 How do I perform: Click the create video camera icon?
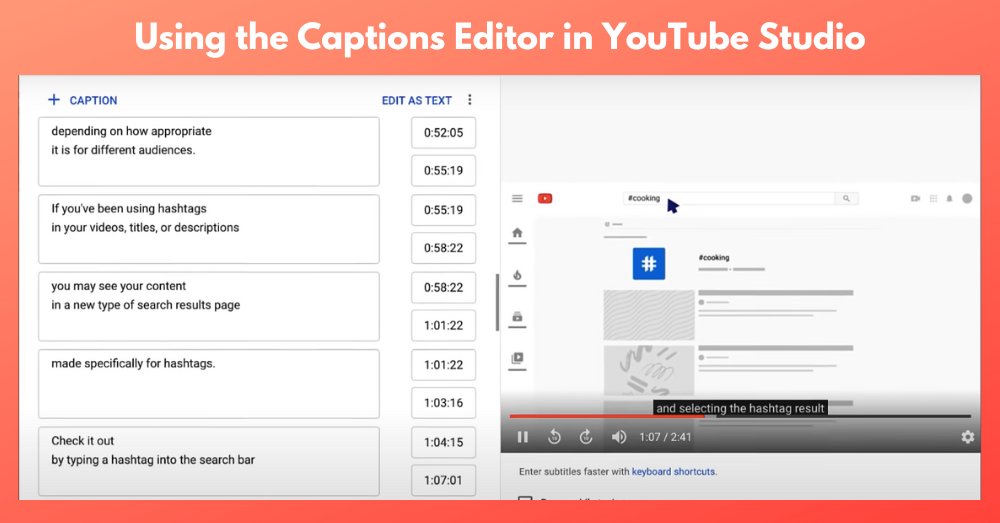pos(915,198)
